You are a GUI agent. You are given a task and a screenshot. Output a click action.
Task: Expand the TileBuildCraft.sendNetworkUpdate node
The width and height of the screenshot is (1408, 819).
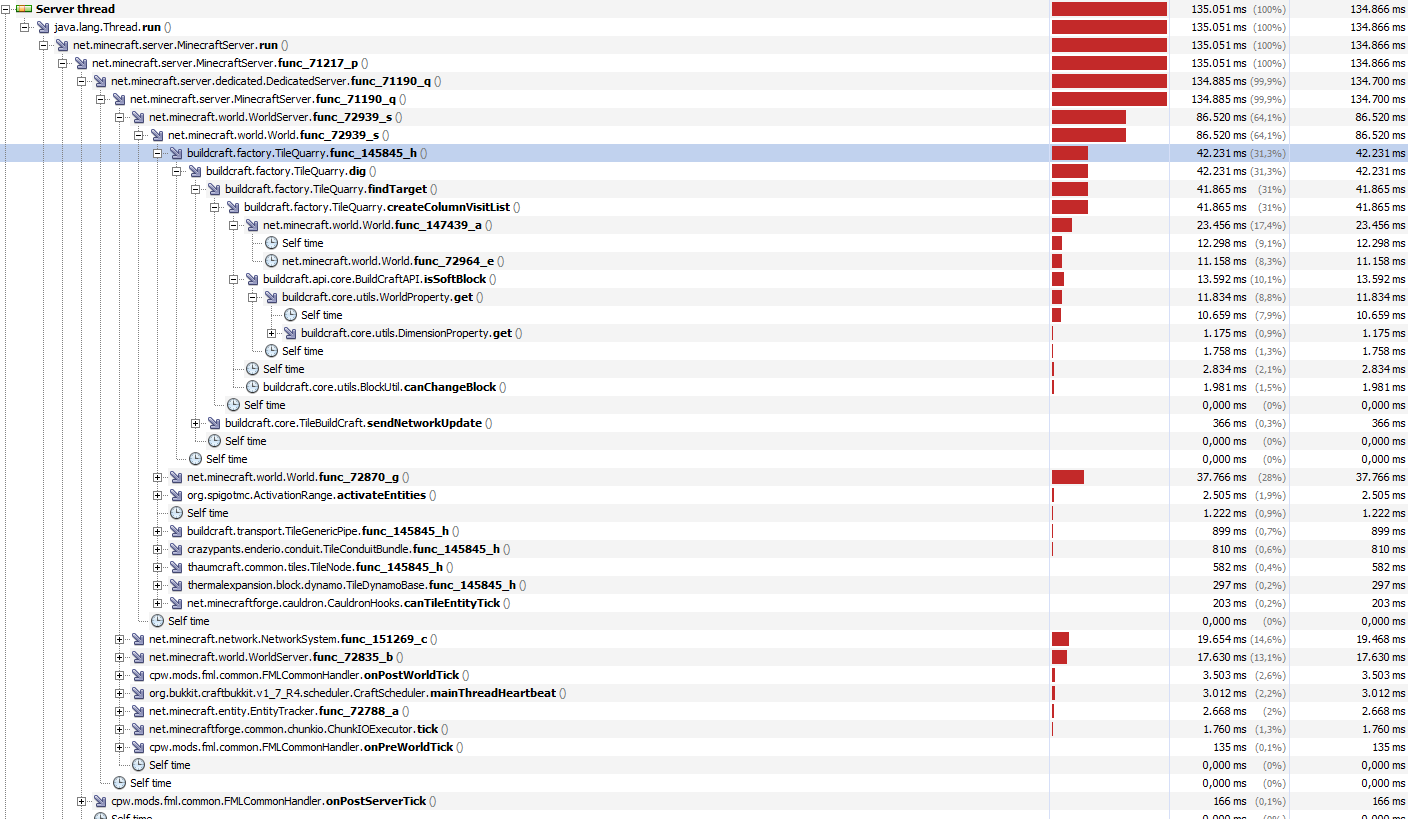pos(196,423)
